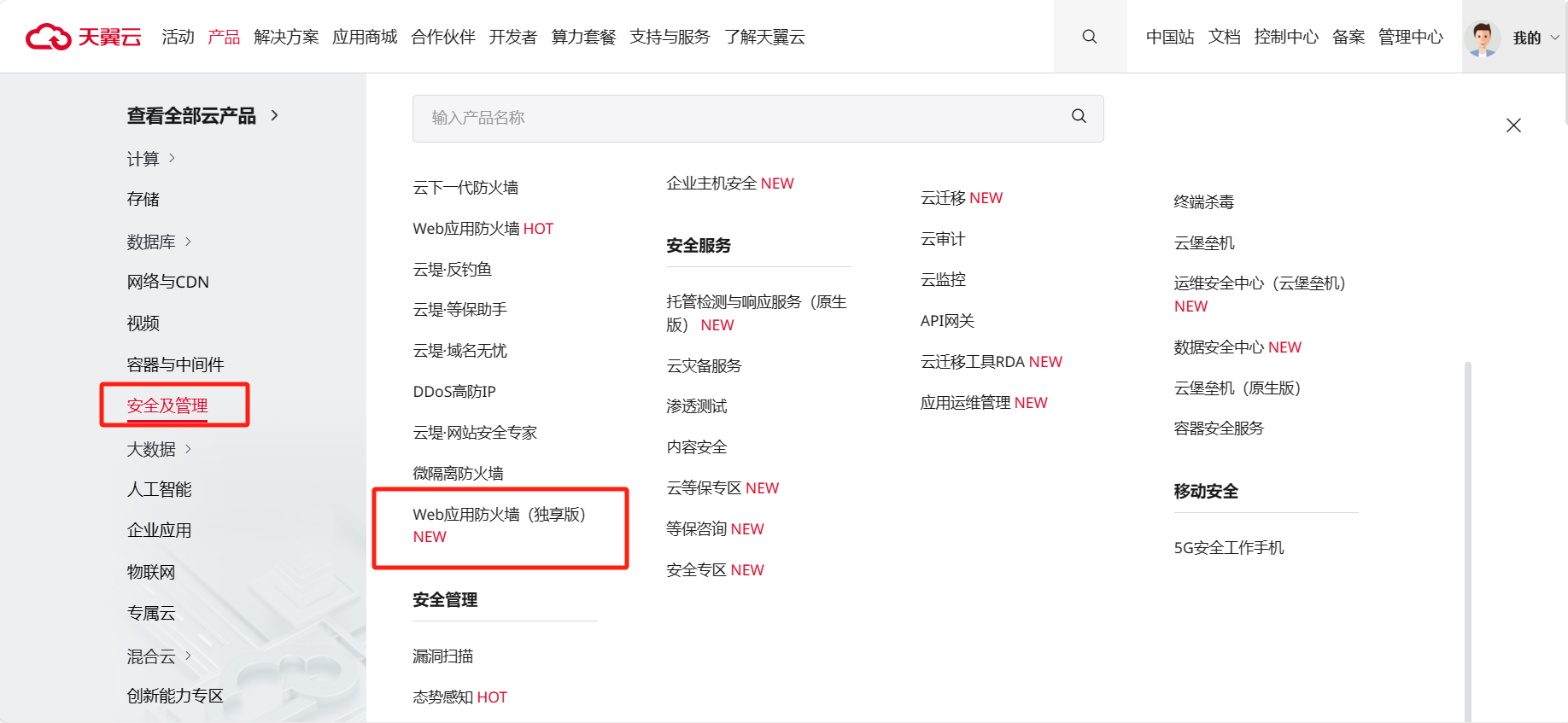This screenshot has height=723, width=1568.
Task: Click the 中国站 site link
Action: (x=1170, y=37)
